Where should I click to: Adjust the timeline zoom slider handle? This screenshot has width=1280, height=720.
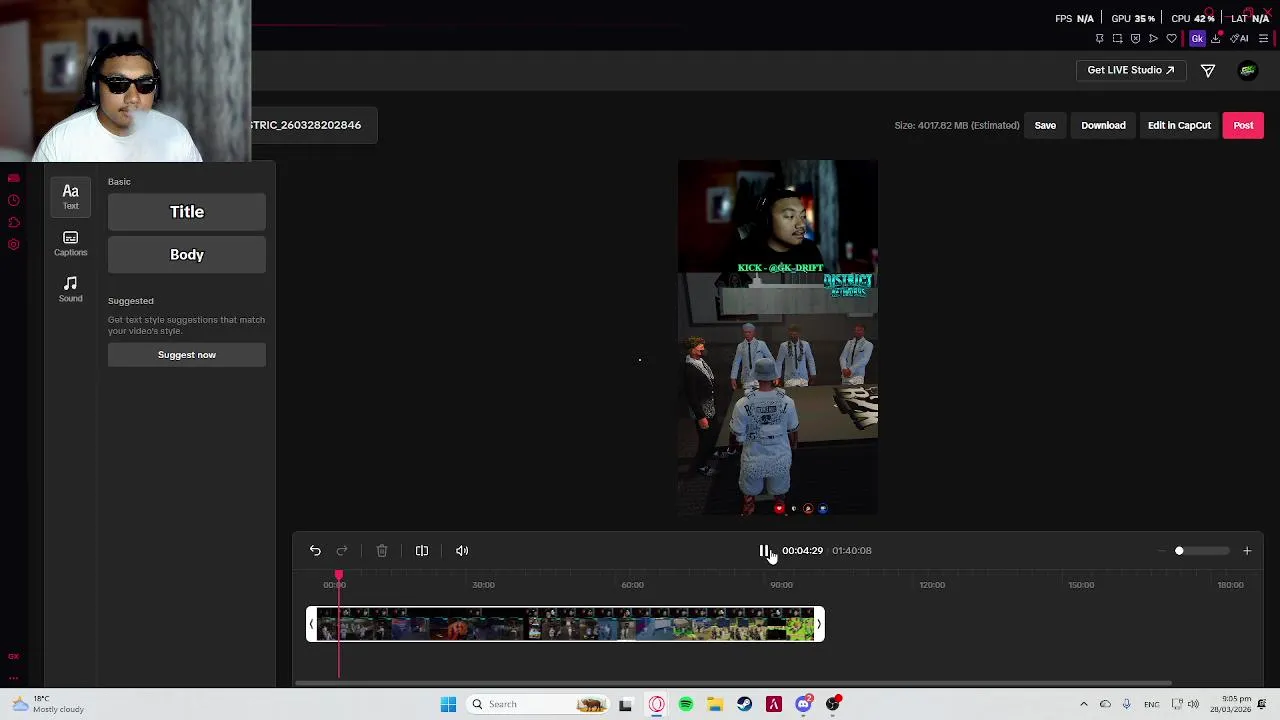point(1179,551)
